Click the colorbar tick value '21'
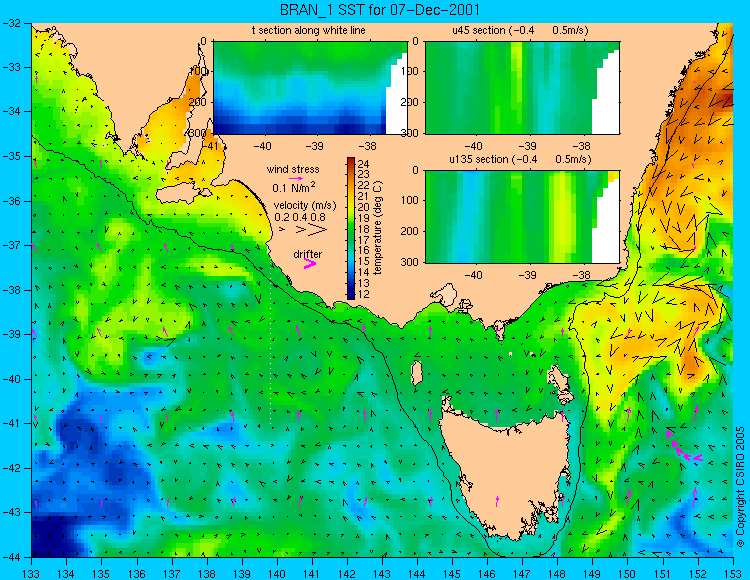Viewport: 750px width, 580px height. pyautogui.click(x=364, y=196)
